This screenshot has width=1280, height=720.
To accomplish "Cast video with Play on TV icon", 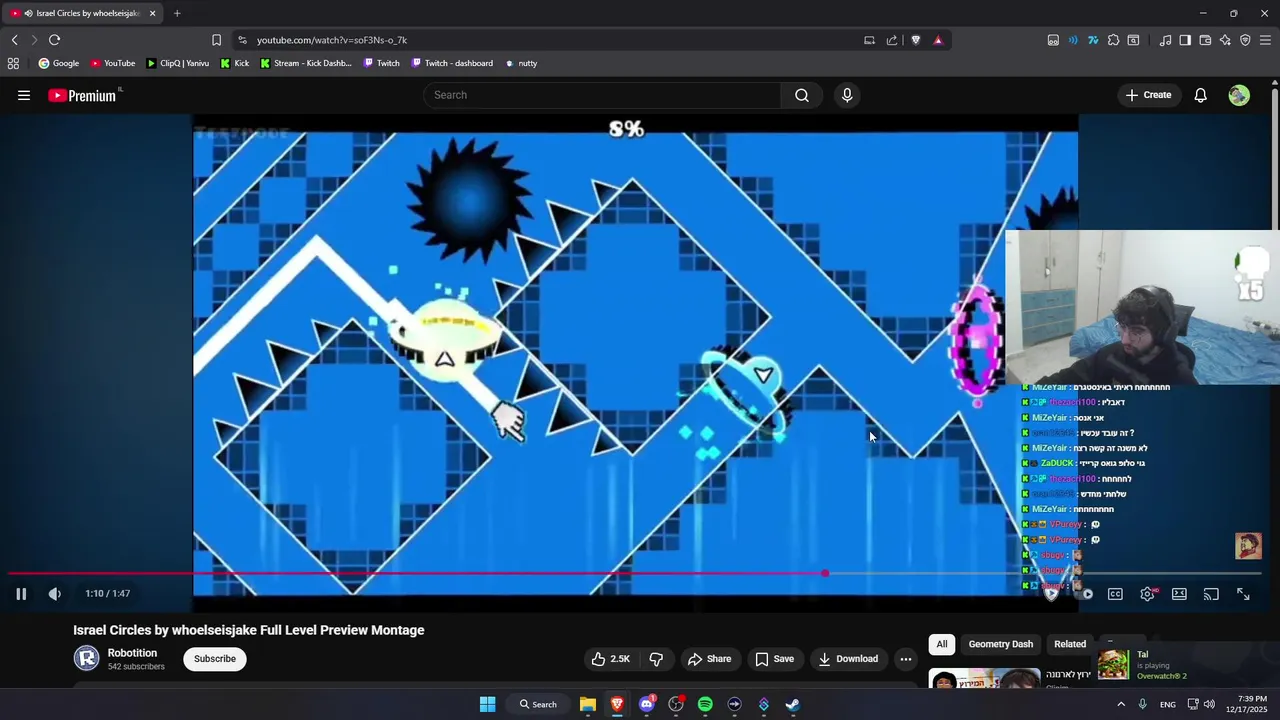I will tap(1211, 594).
